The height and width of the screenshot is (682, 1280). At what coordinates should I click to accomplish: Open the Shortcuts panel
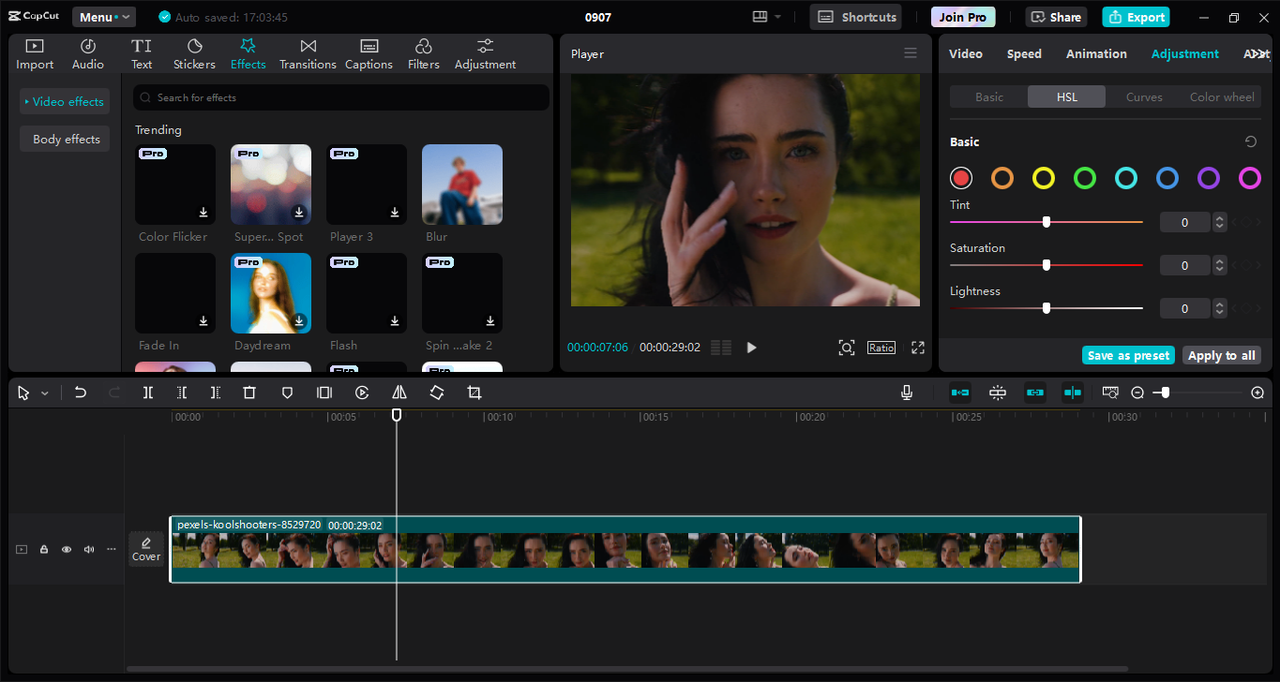coord(856,17)
